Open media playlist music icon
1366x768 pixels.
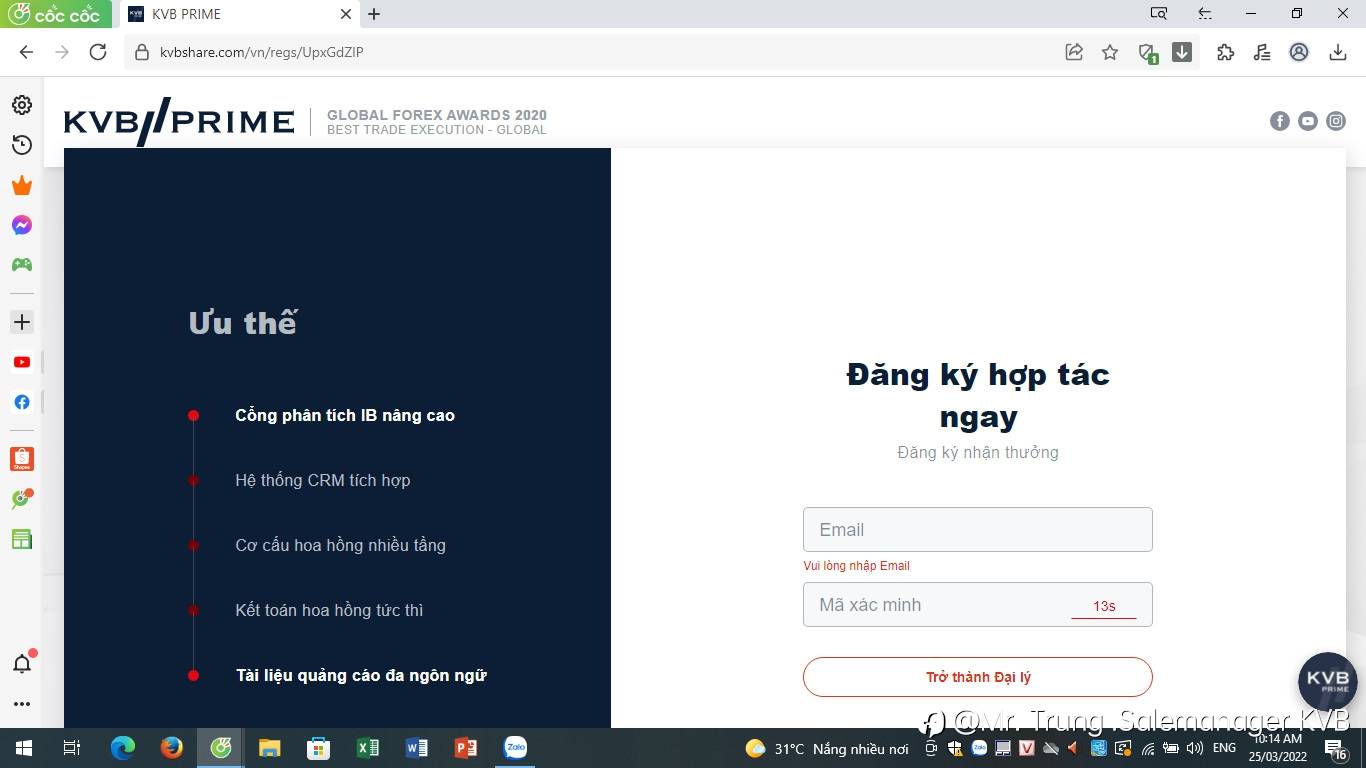1262,52
